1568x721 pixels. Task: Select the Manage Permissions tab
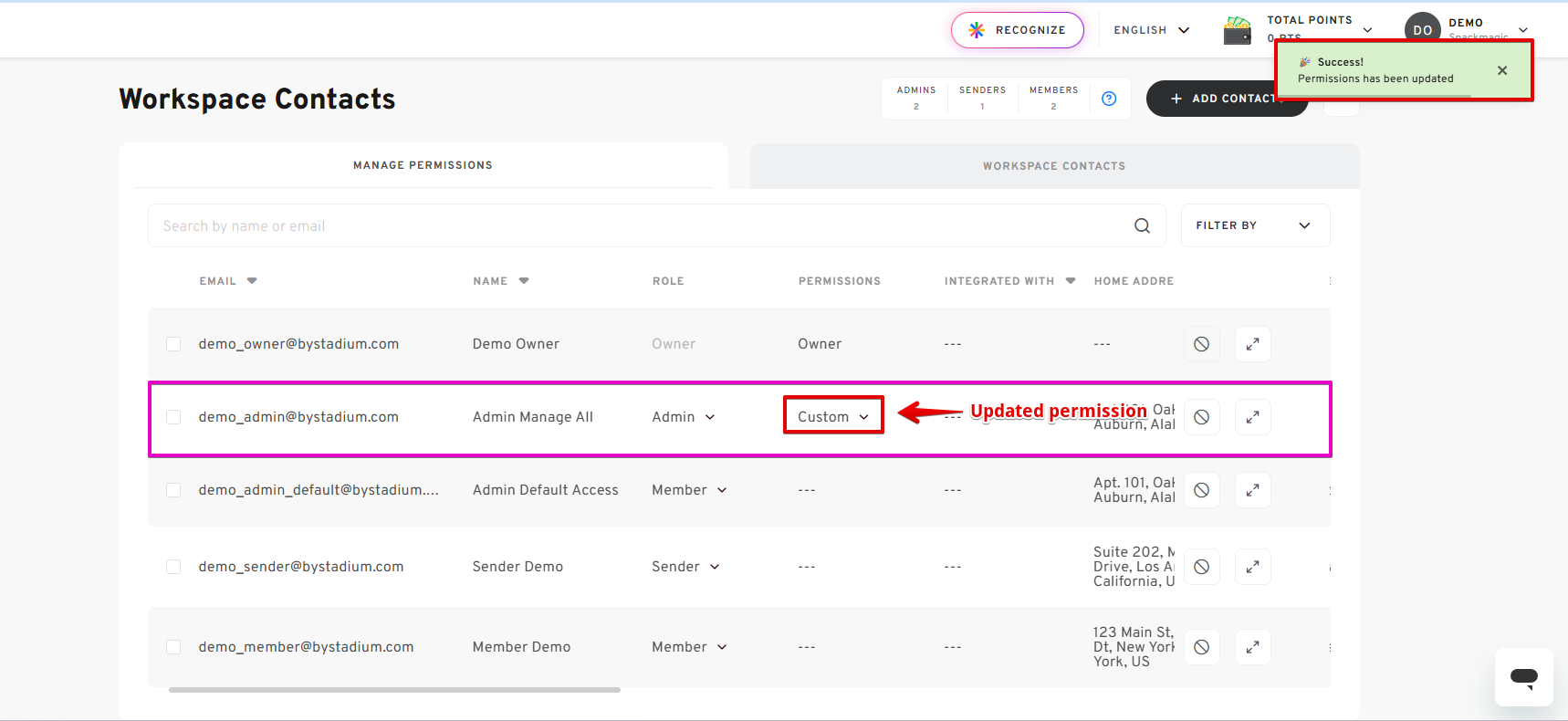pyautogui.click(x=423, y=165)
